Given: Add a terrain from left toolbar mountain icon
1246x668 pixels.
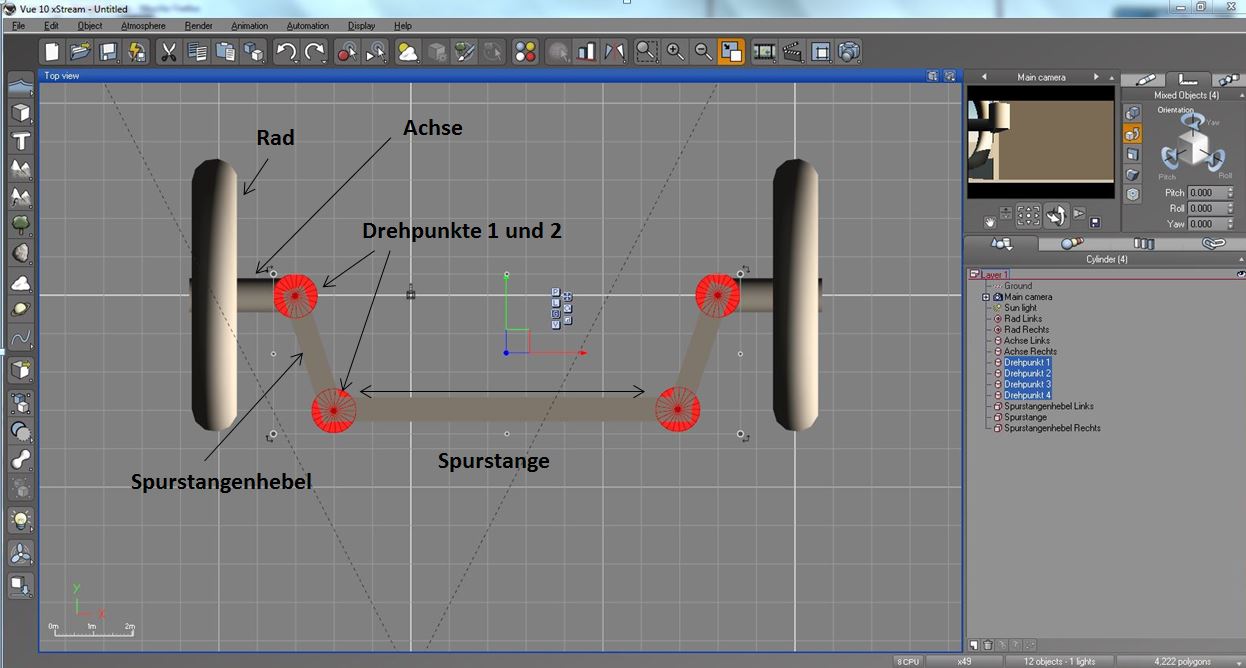Looking at the screenshot, I should tap(20, 169).
